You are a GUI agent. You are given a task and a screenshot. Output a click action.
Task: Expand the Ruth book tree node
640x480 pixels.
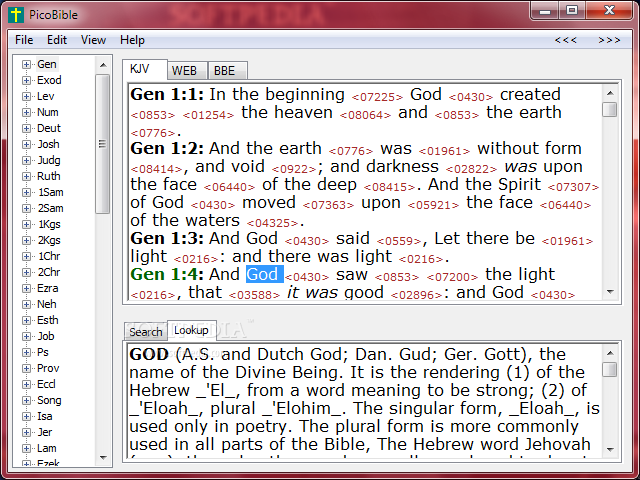click(x=26, y=177)
